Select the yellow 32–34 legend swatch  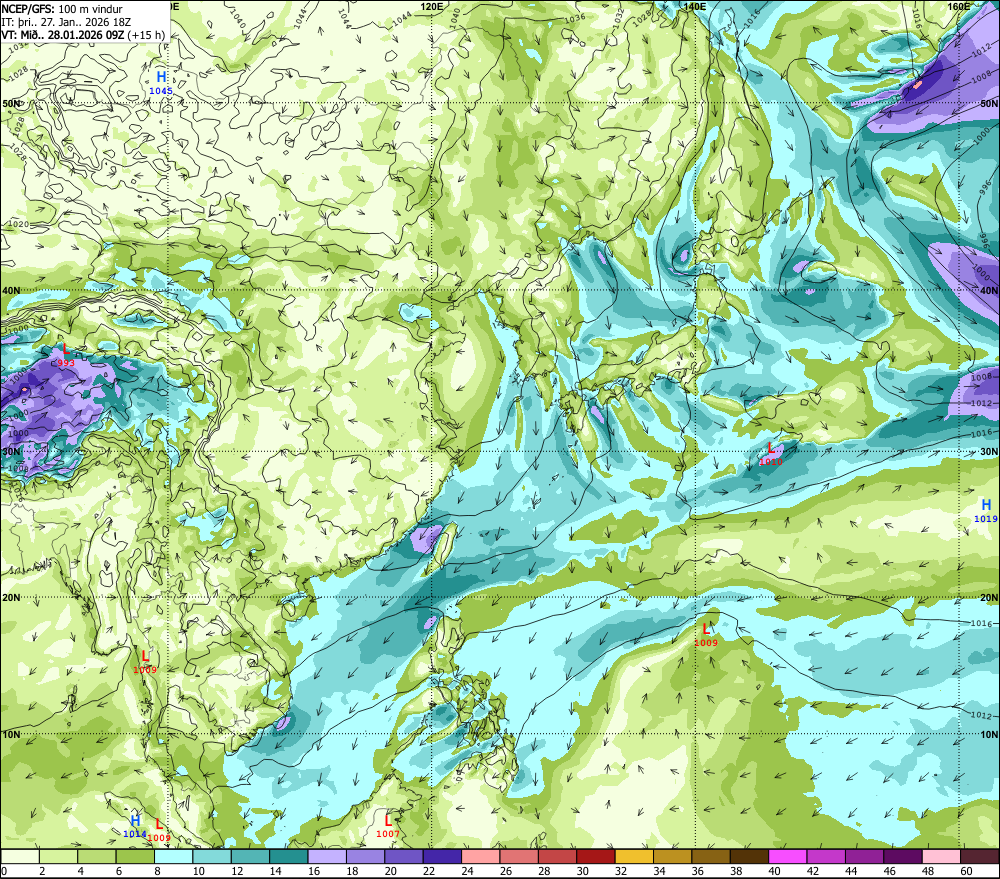point(634,856)
